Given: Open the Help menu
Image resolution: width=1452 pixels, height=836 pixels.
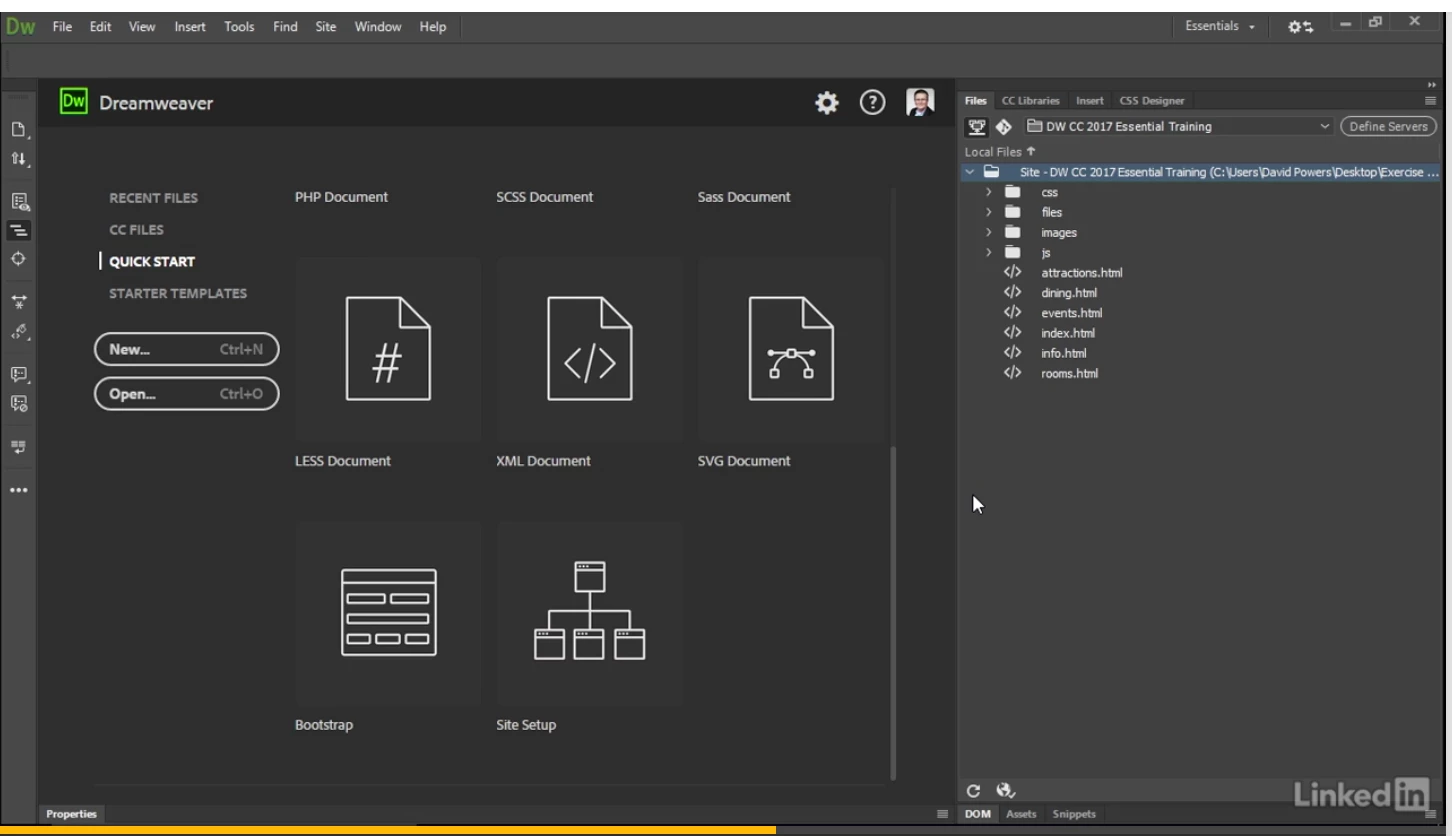Looking at the screenshot, I should click(x=433, y=27).
